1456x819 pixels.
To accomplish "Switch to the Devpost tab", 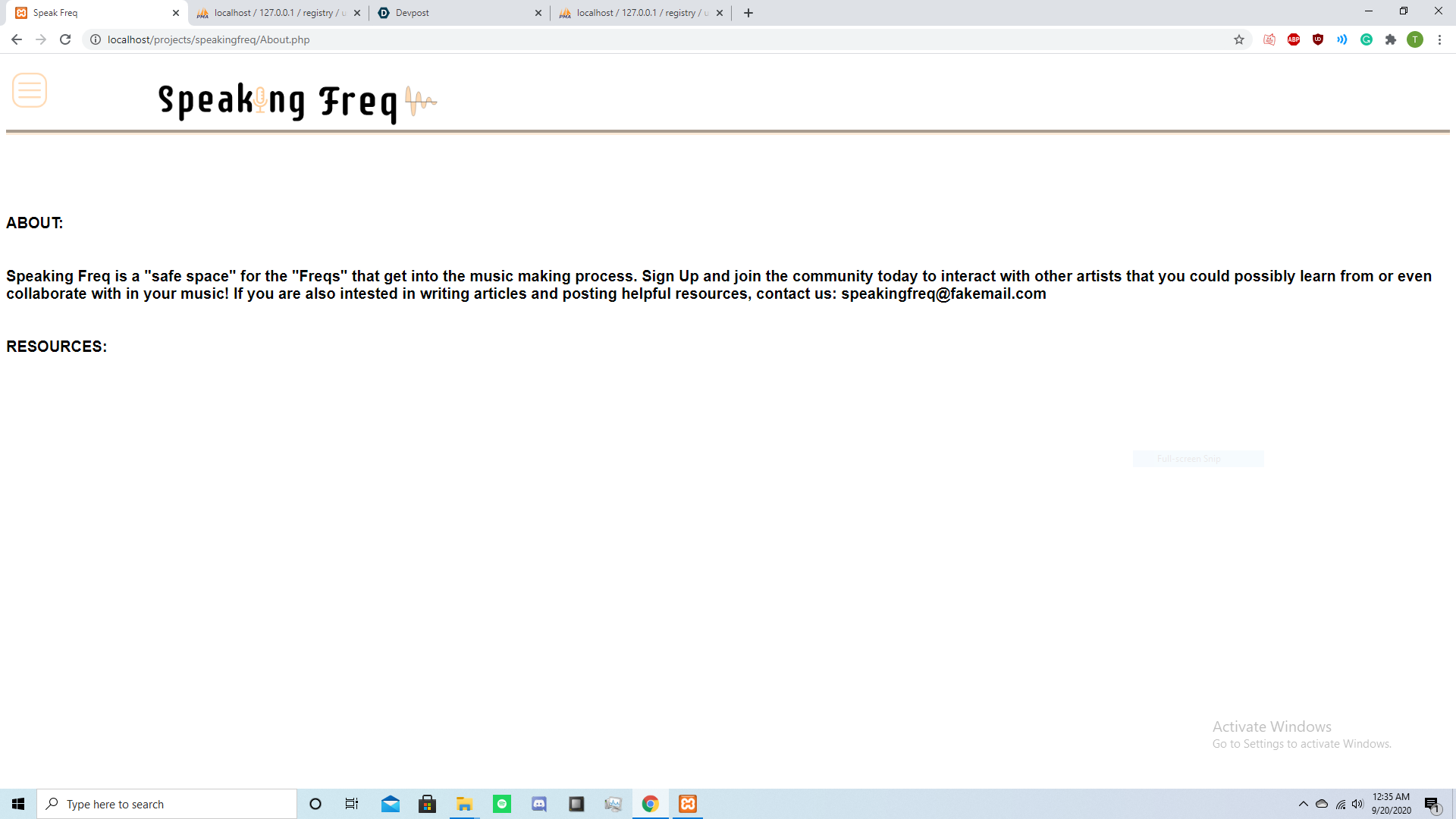I will coord(455,13).
